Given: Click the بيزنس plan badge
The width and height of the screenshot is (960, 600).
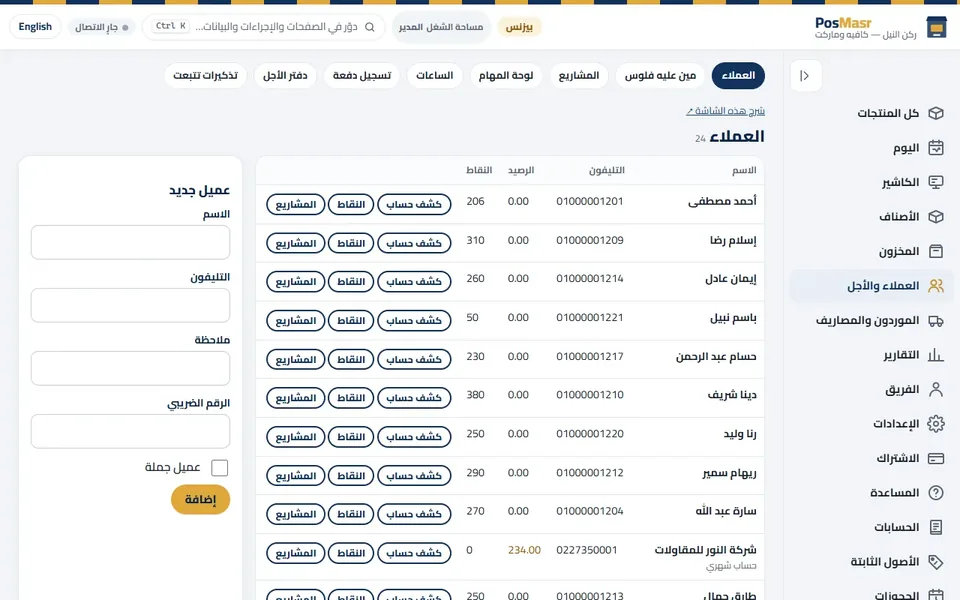Looking at the screenshot, I should coord(519,27).
